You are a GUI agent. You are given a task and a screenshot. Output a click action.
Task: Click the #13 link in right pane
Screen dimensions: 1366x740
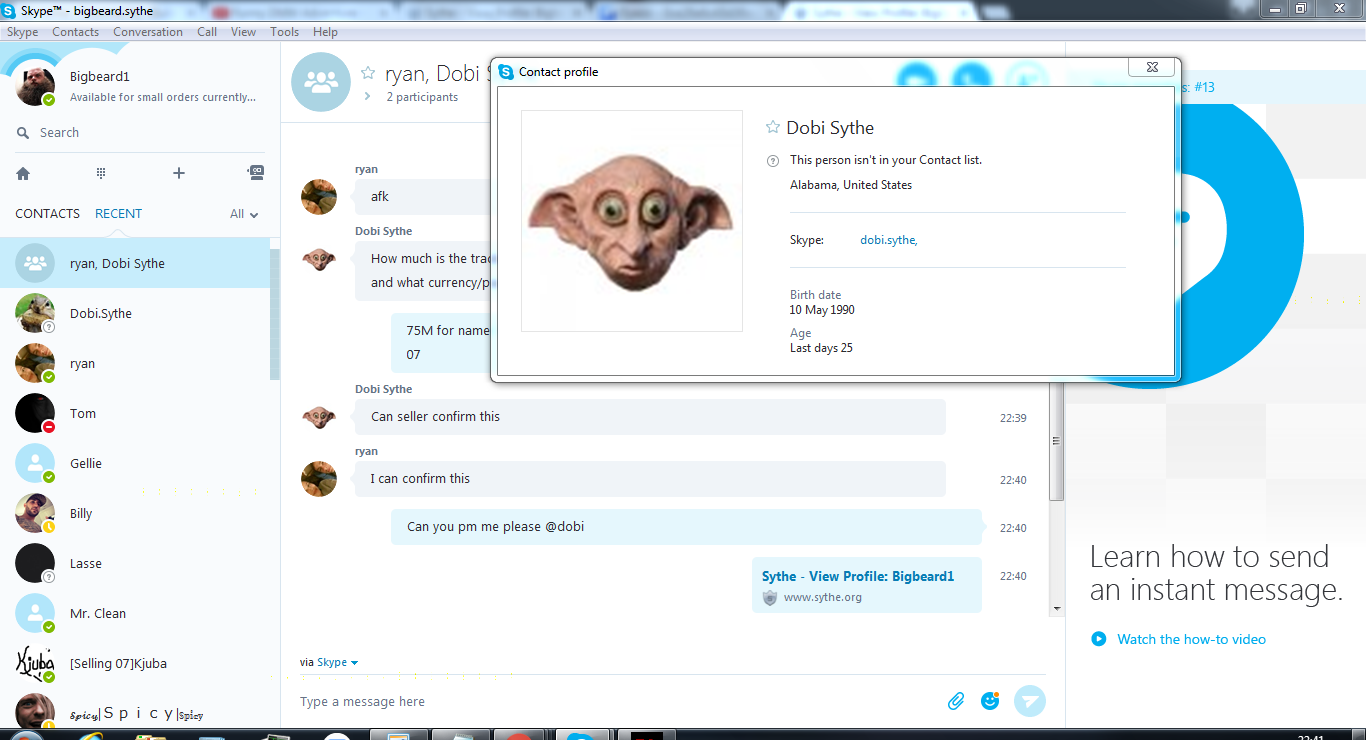[1204, 87]
